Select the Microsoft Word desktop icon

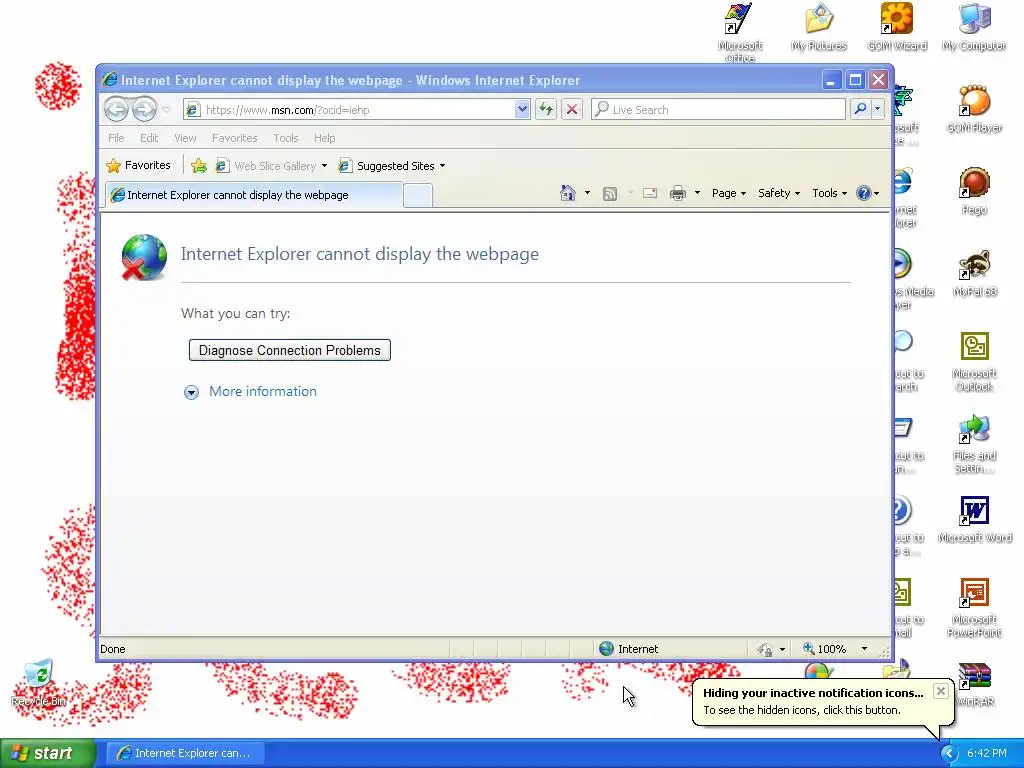pyautogui.click(x=974, y=519)
